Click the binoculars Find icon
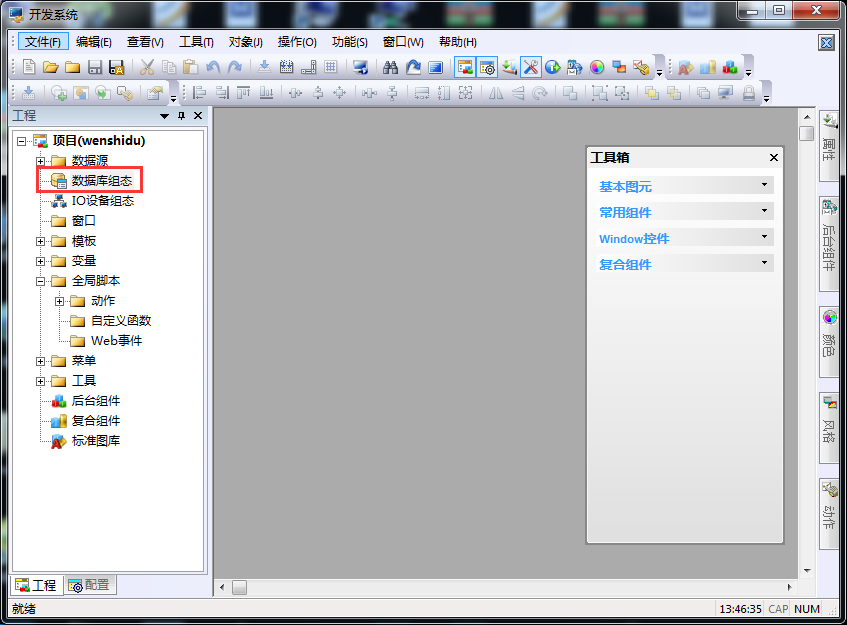The height and width of the screenshot is (625, 847). (x=390, y=67)
